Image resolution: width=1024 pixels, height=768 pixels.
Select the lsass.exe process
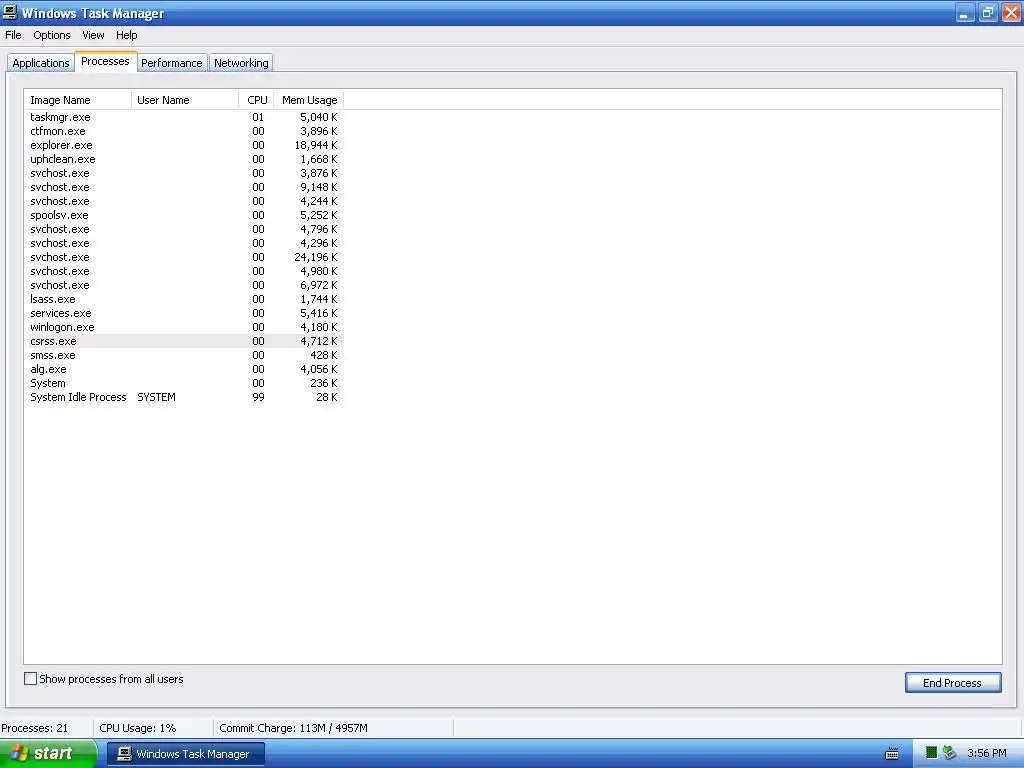coord(184,299)
